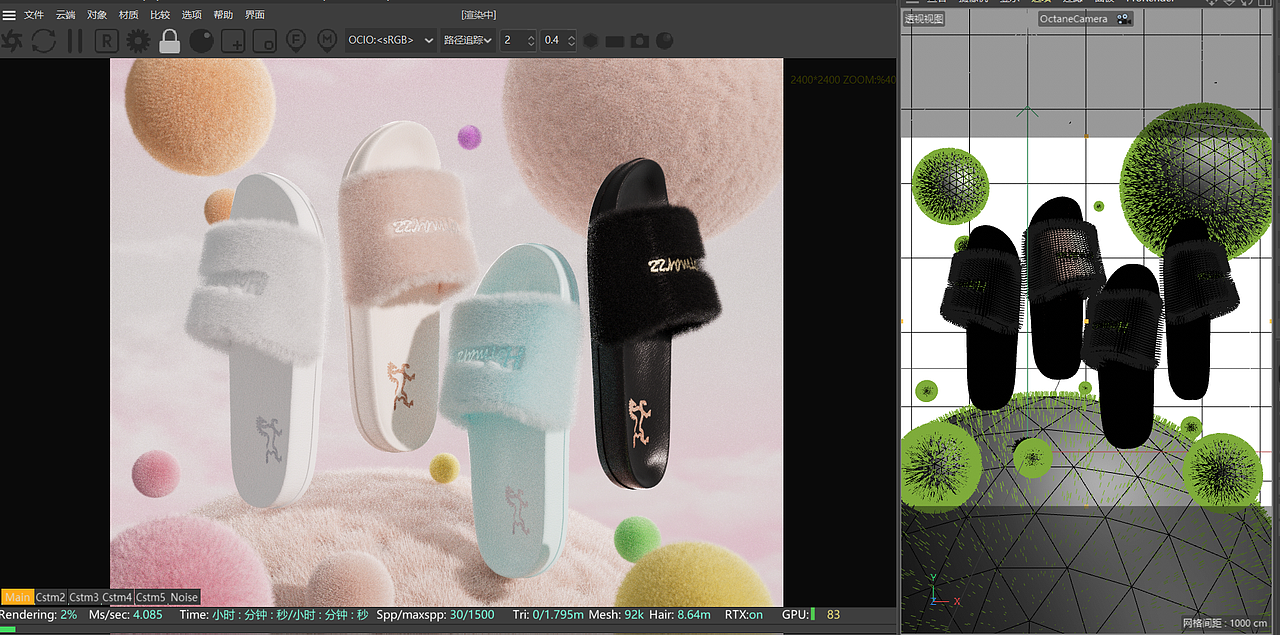Restart the render with the circular arrows icon
Image resolution: width=1280 pixels, height=635 pixels.
tap(44, 41)
